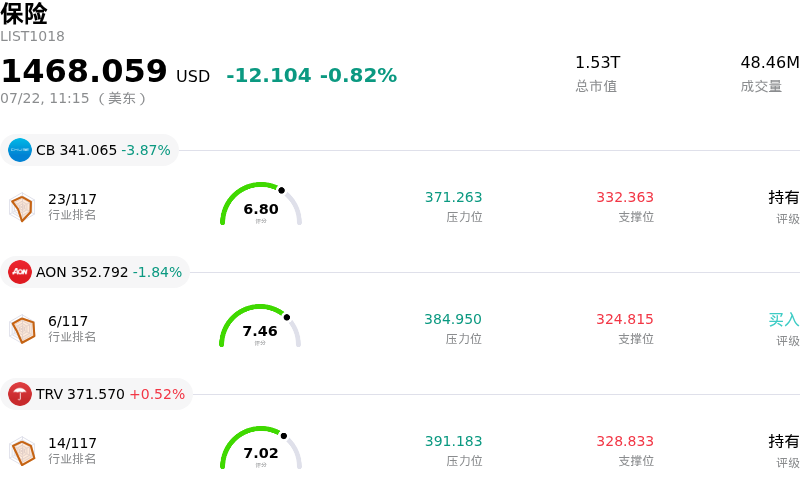This screenshot has width=800, height=488.
Task: Click the 7.46 score gauge
Action: (260, 326)
